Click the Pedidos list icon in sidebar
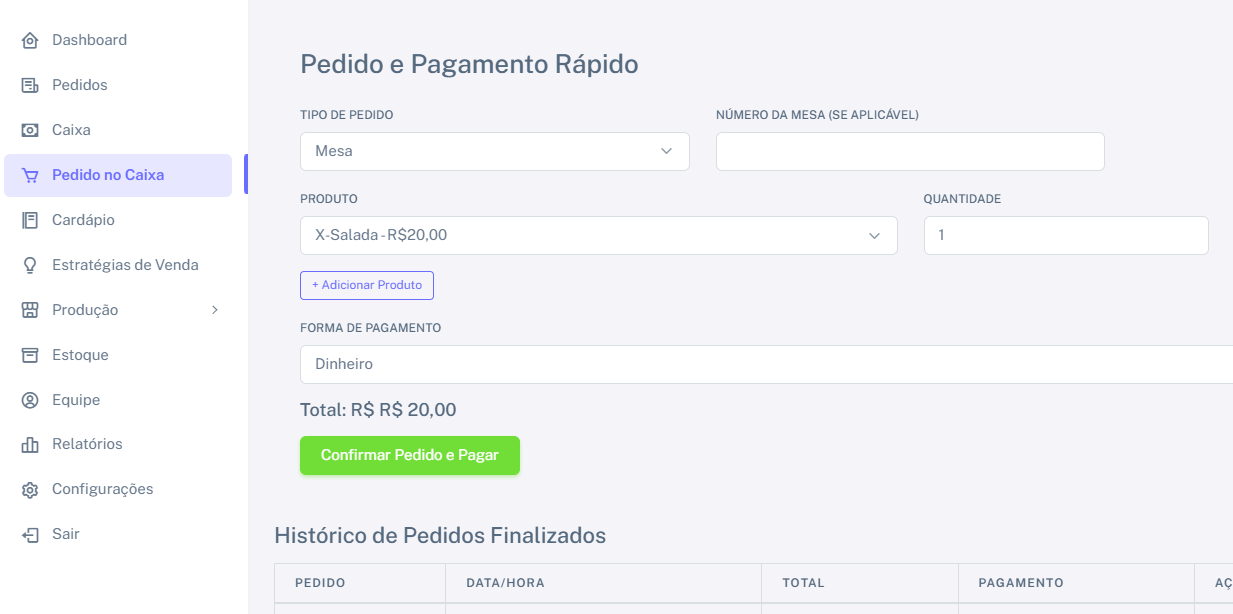This screenshot has height=614, width=1233. (30, 86)
